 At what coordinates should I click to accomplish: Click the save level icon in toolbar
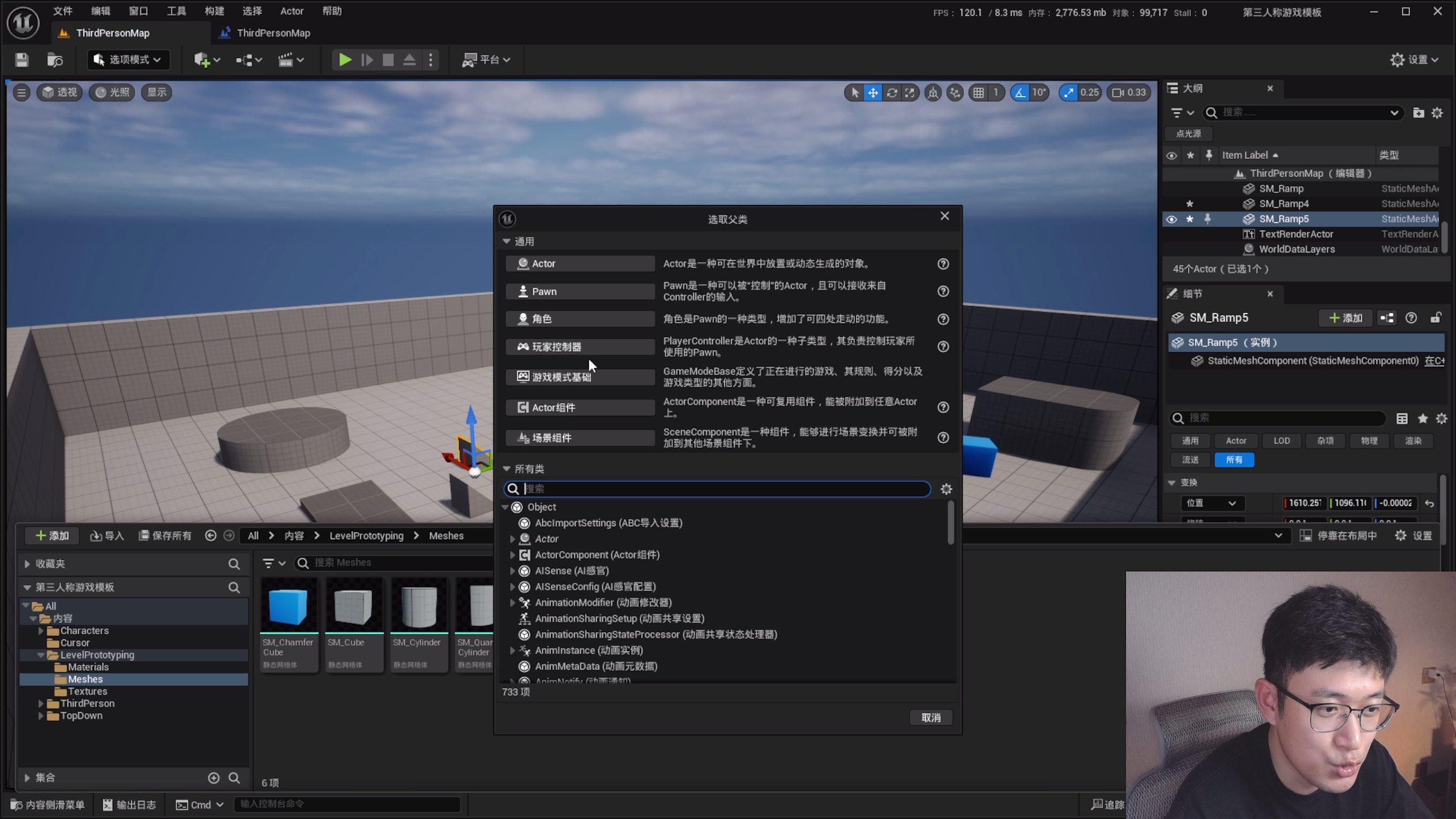coord(21,60)
